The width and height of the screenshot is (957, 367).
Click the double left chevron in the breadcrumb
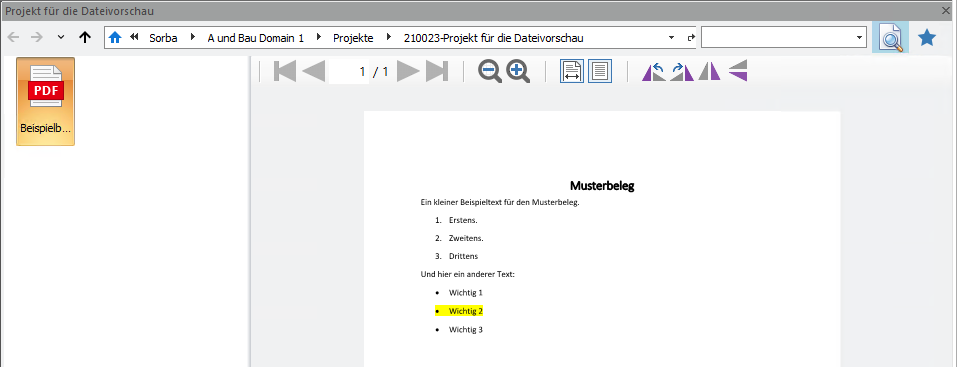[134, 37]
